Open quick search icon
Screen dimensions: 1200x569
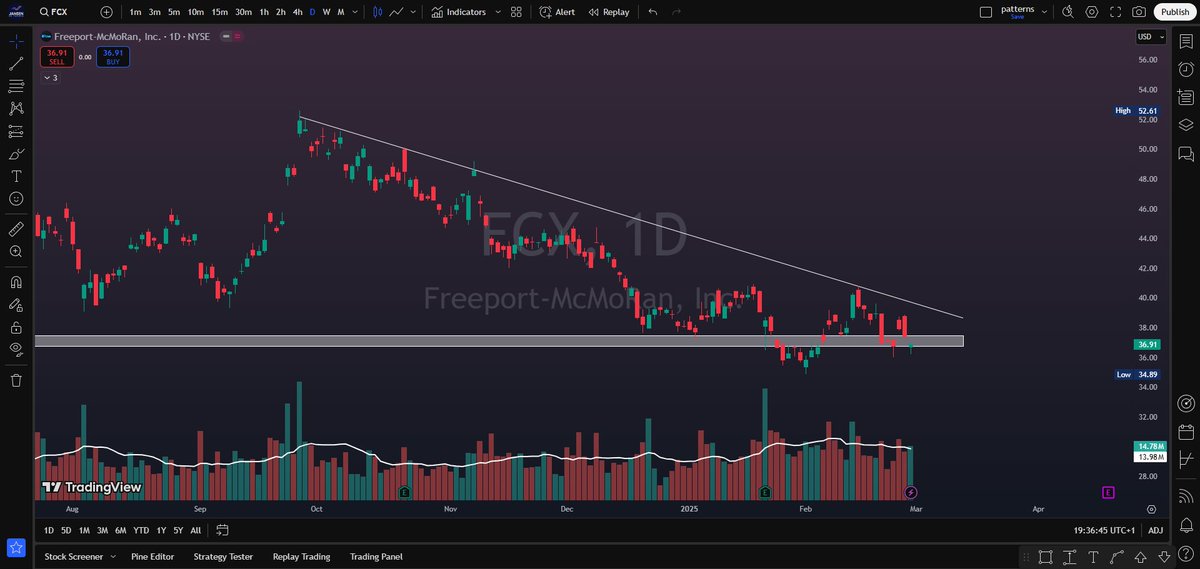click(x=1067, y=12)
